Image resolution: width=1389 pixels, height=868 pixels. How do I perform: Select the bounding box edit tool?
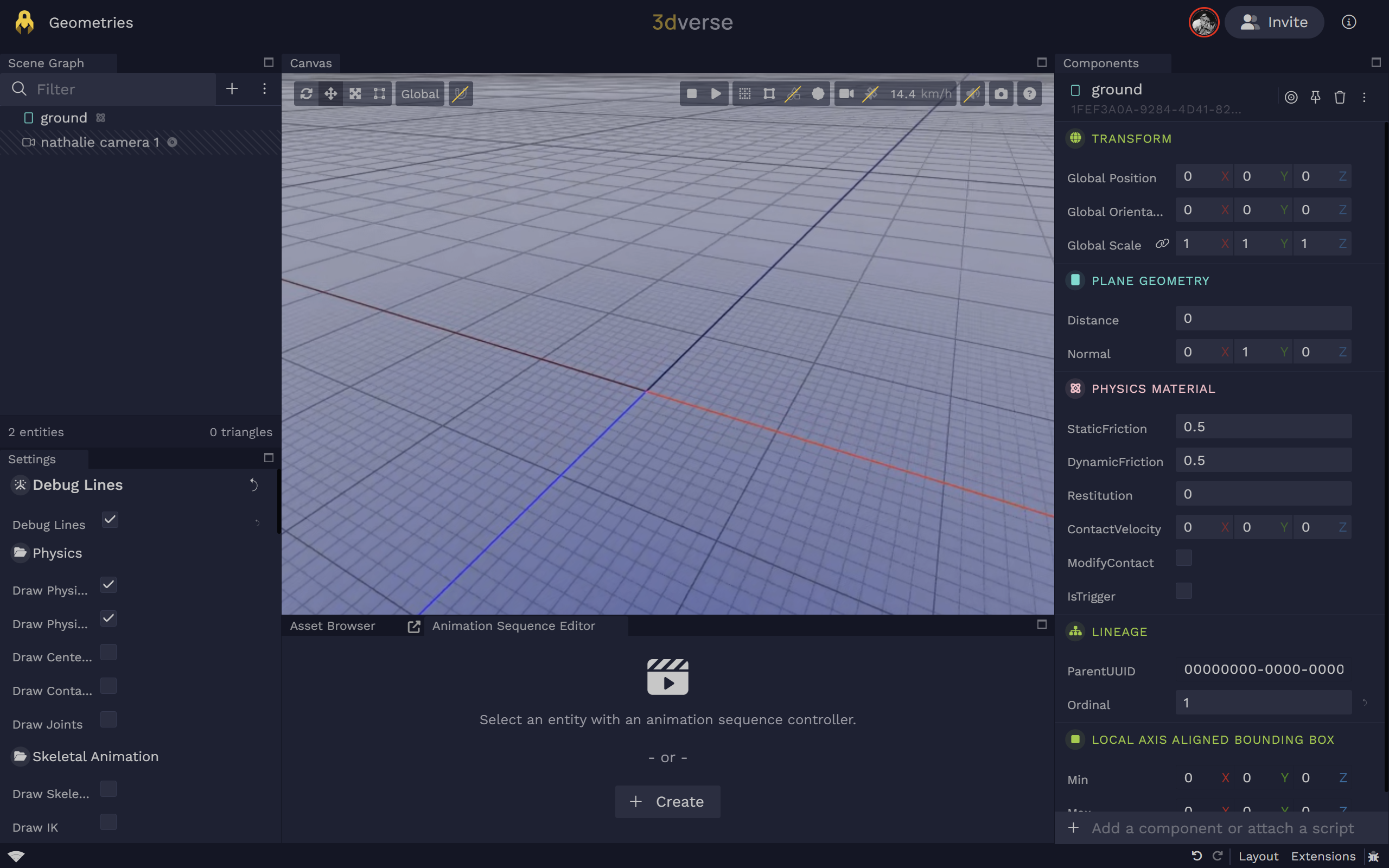point(379,93)
